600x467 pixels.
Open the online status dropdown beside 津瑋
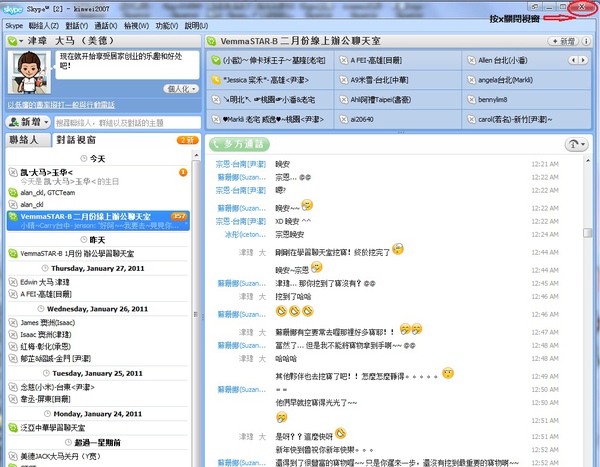[15, 41]
